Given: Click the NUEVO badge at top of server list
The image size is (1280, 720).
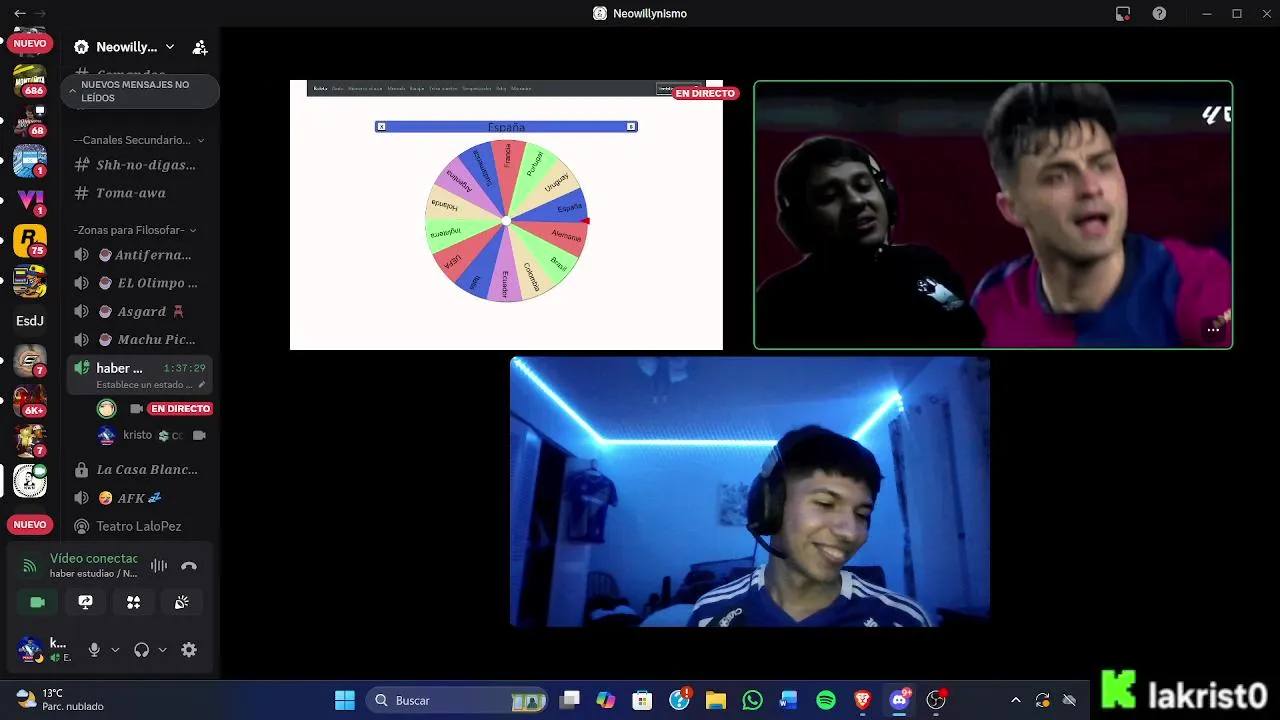Looking at the screenshot, I should tap(30, 44).
